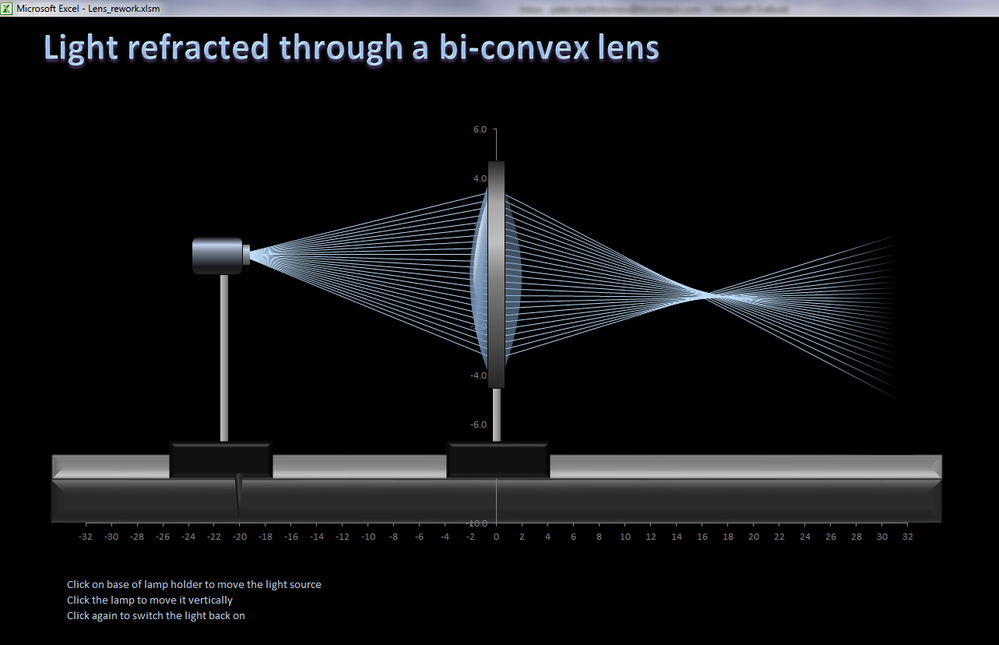The height and width of the screenshot is (645, 999).
Task: Click the title Light refracted through a bi-convex lens
Action: point(348,46)
